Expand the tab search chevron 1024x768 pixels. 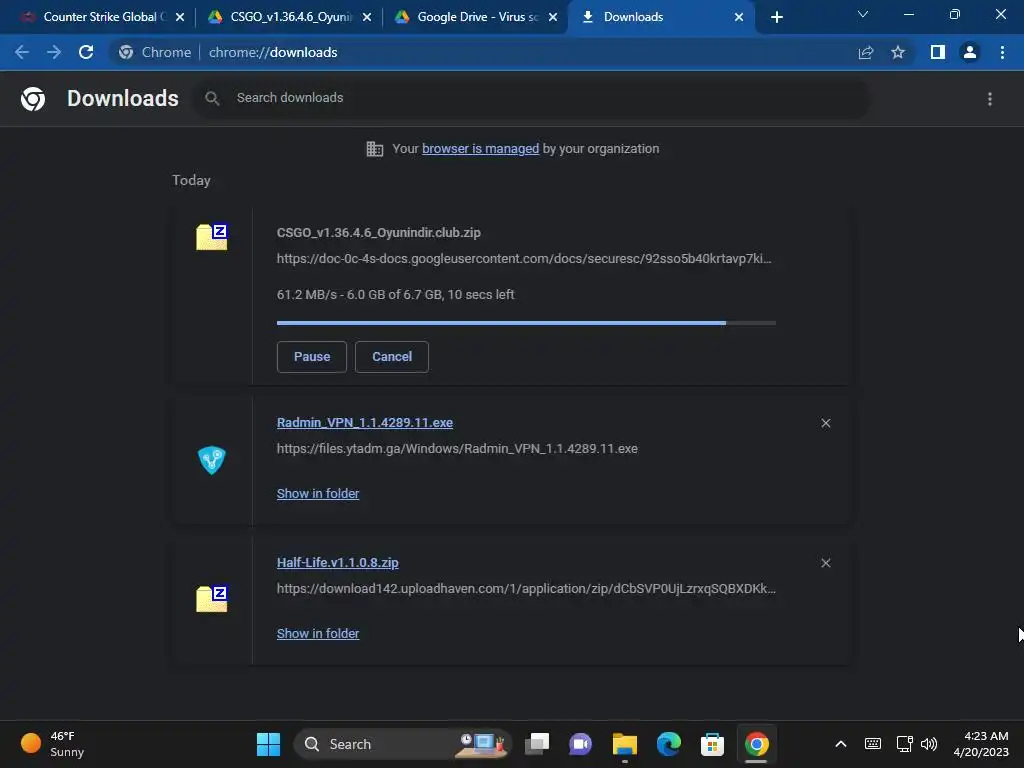coord(863,14)
